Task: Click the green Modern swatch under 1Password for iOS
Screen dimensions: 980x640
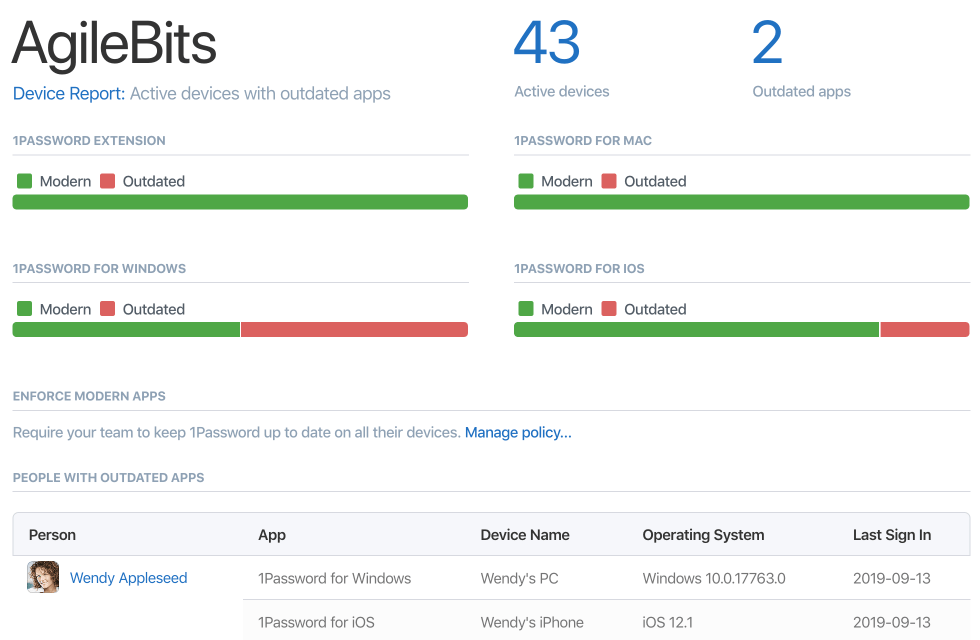Action: click(x=526, y=309)
